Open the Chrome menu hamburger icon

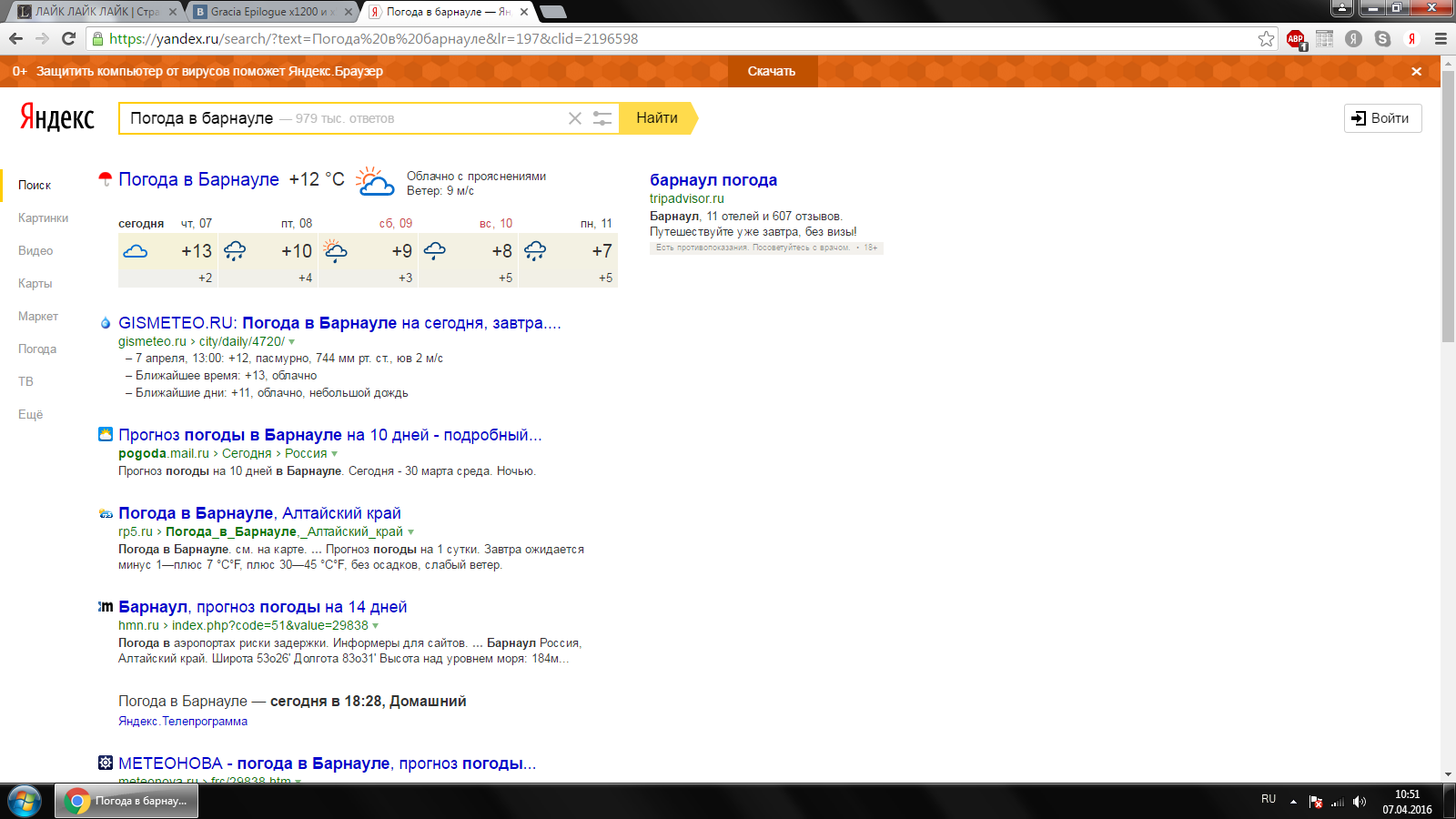click(1441, 38)
